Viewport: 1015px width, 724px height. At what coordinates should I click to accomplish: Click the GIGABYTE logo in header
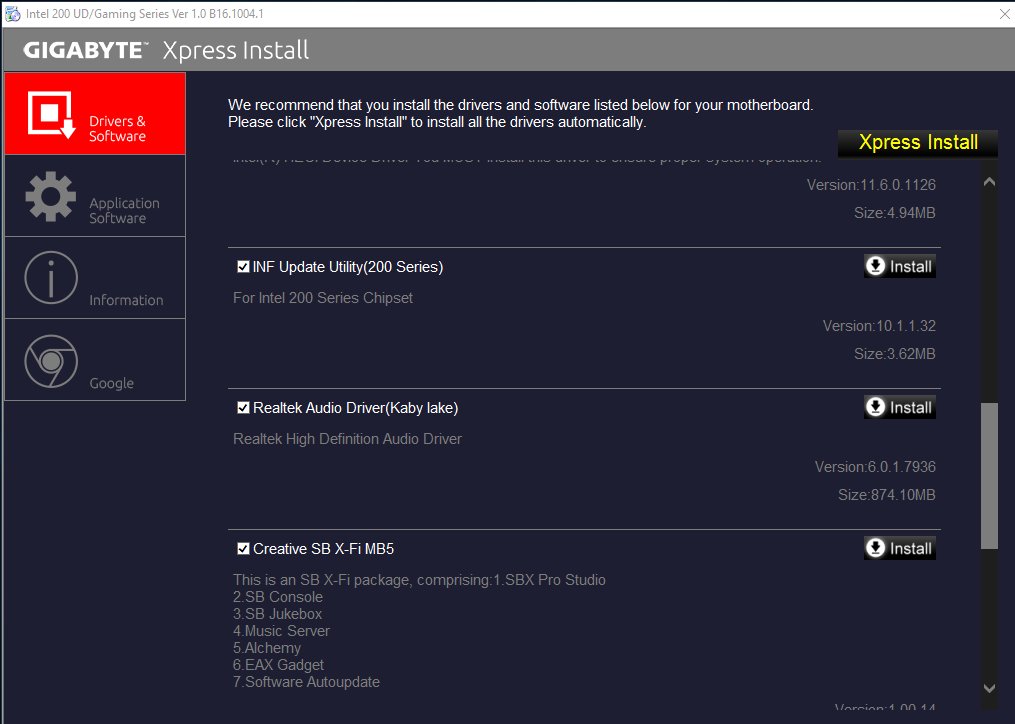(86, 50)
